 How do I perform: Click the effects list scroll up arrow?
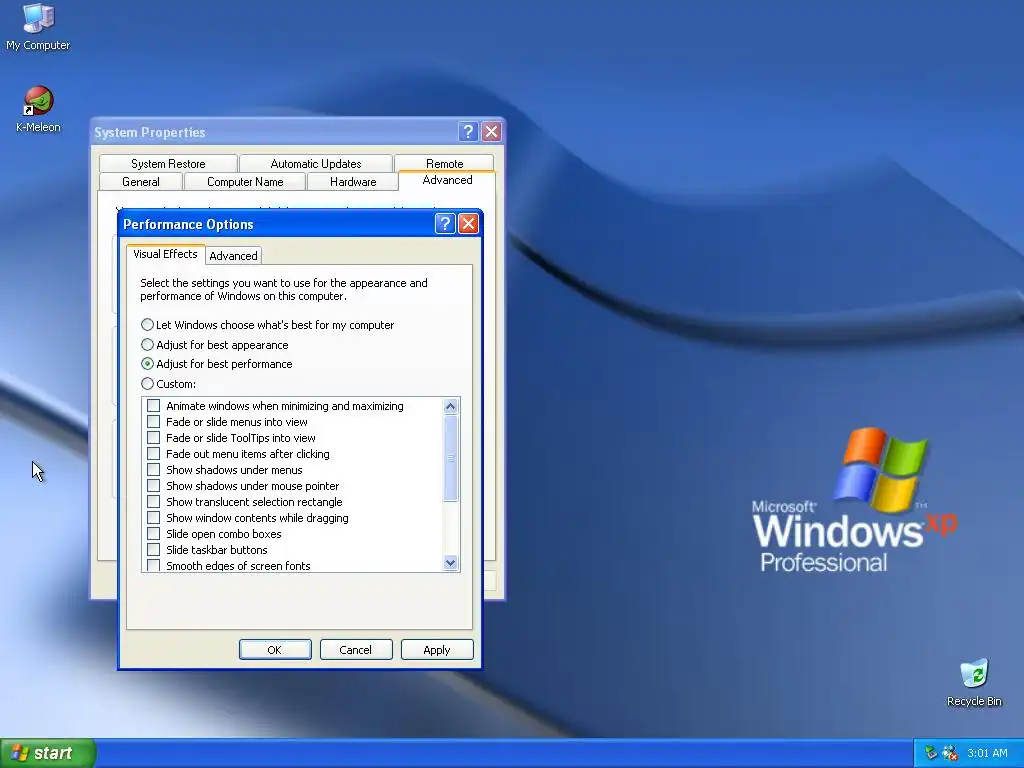pyautogui.click(x=450, y=406)
